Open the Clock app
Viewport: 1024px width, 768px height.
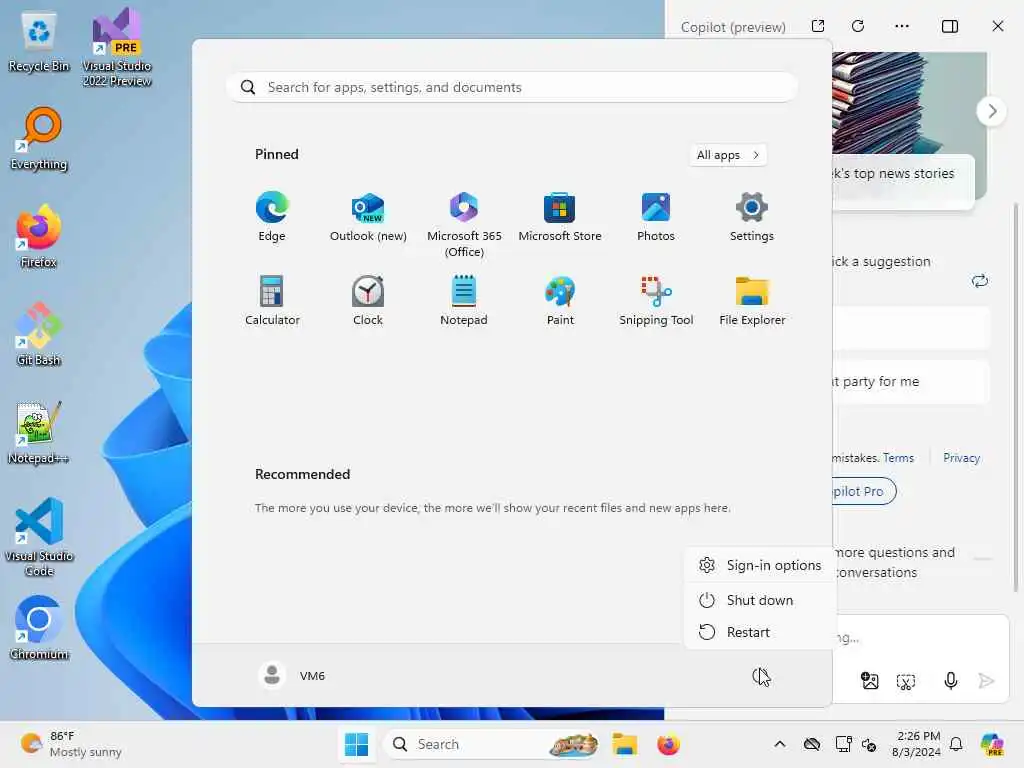pyautogui.click(x=368, y=301)
